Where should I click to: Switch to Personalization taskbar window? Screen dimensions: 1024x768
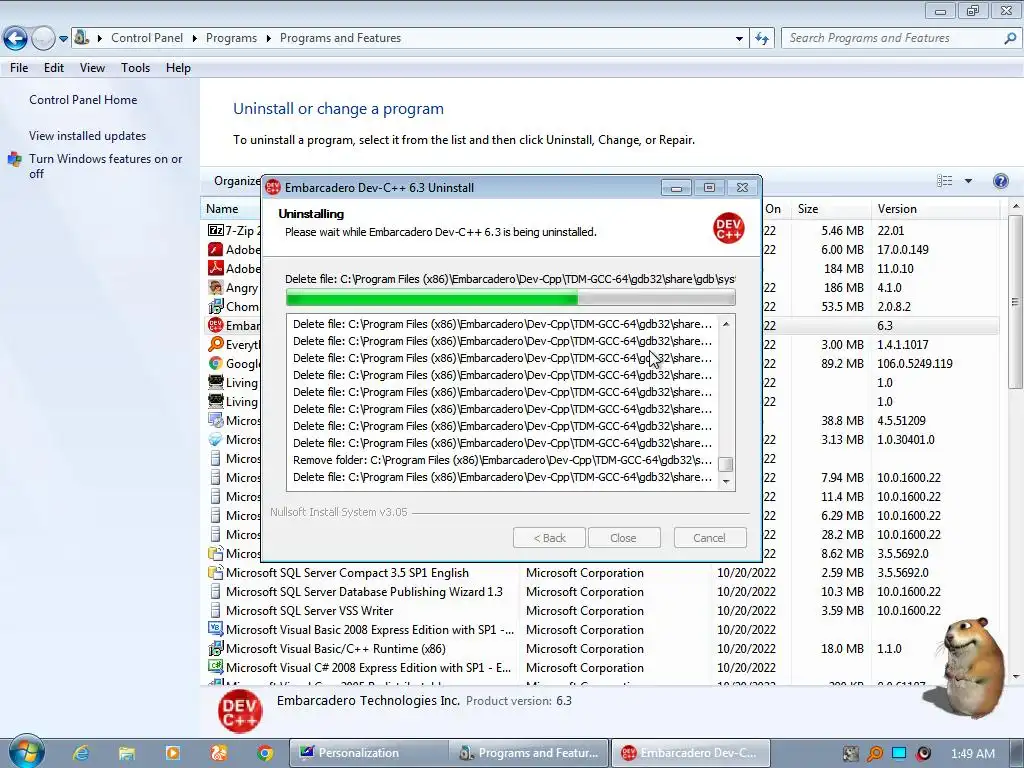point(370,753)
